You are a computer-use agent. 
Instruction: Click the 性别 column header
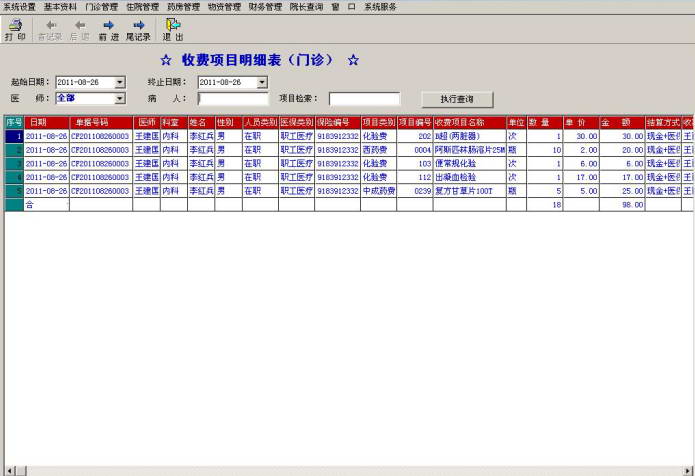(228, 122)
